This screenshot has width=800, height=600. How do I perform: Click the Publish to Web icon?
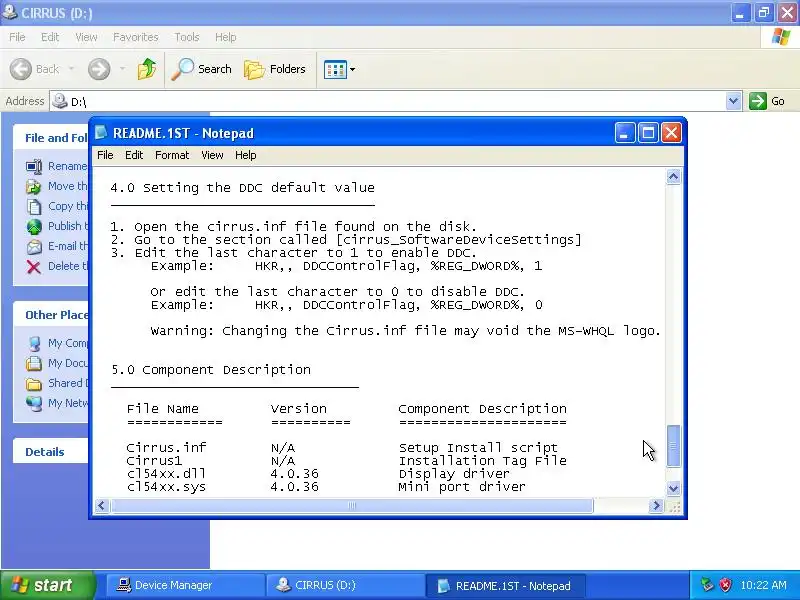[34, 227]
